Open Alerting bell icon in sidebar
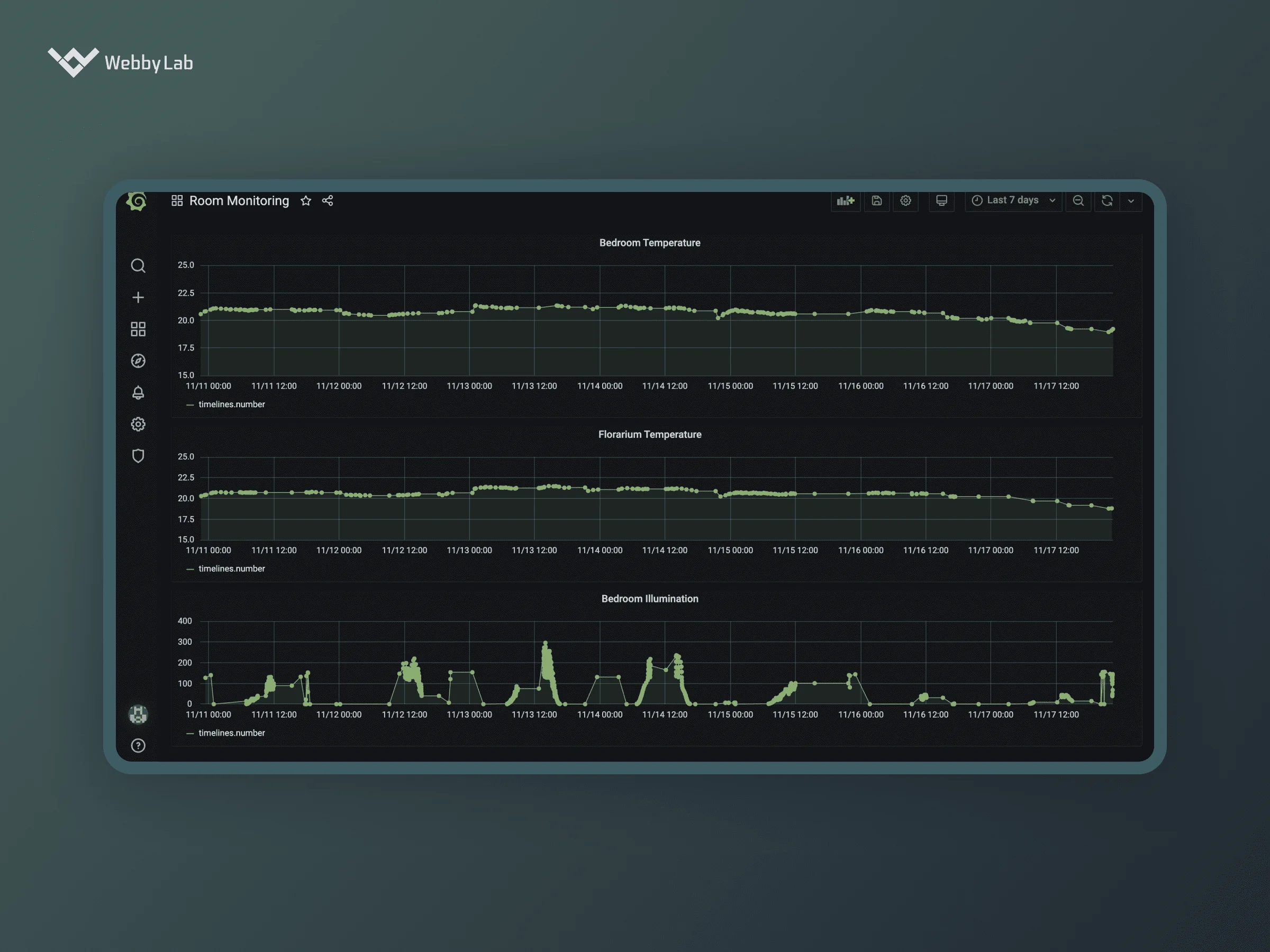This screenshot has width=1270, height=952. click(138, 392)
